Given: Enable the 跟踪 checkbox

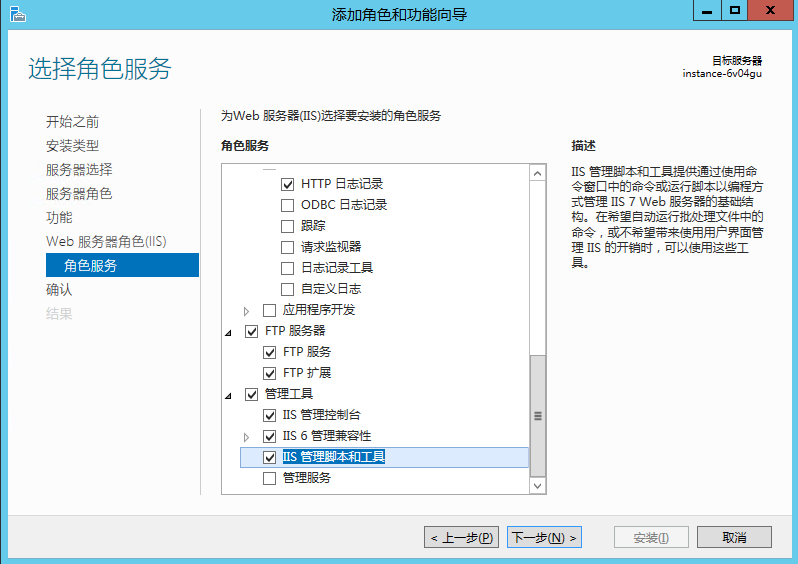Looking at the screenshot, I should [x=288, y=226].
